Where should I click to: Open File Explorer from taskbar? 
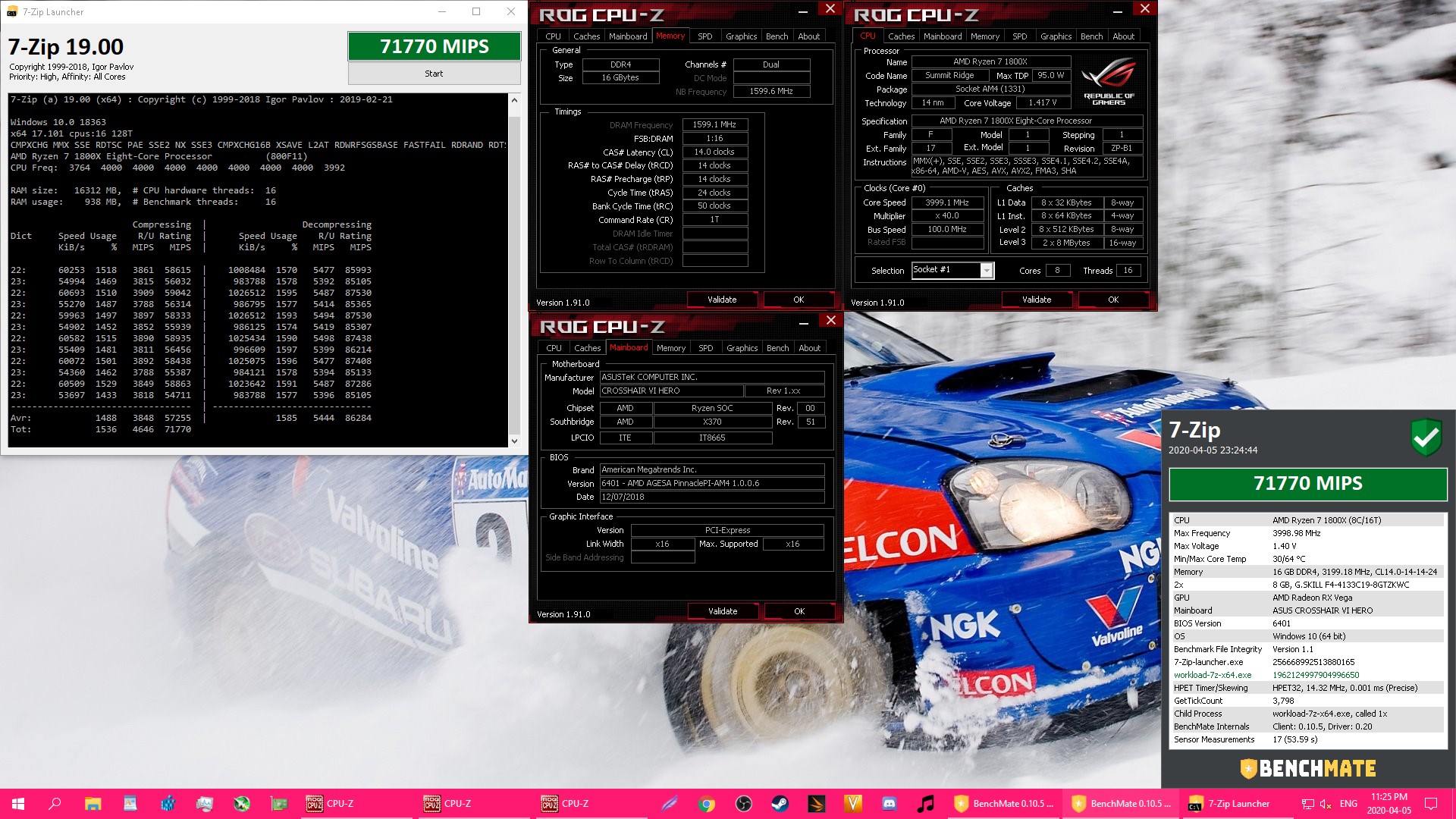tap(93, 804)
